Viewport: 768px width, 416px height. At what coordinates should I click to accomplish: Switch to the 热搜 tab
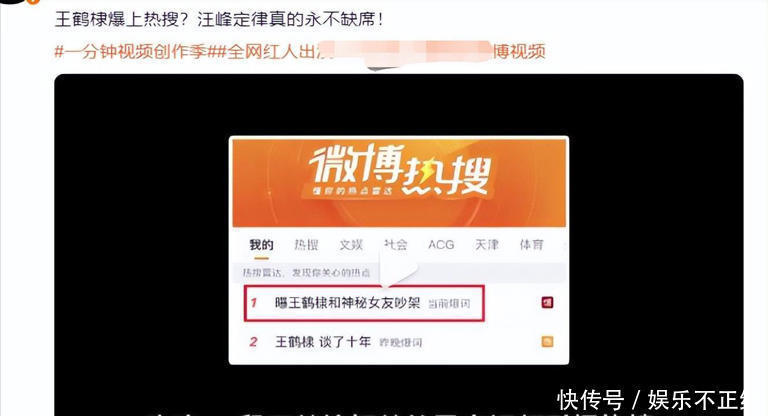306,245
